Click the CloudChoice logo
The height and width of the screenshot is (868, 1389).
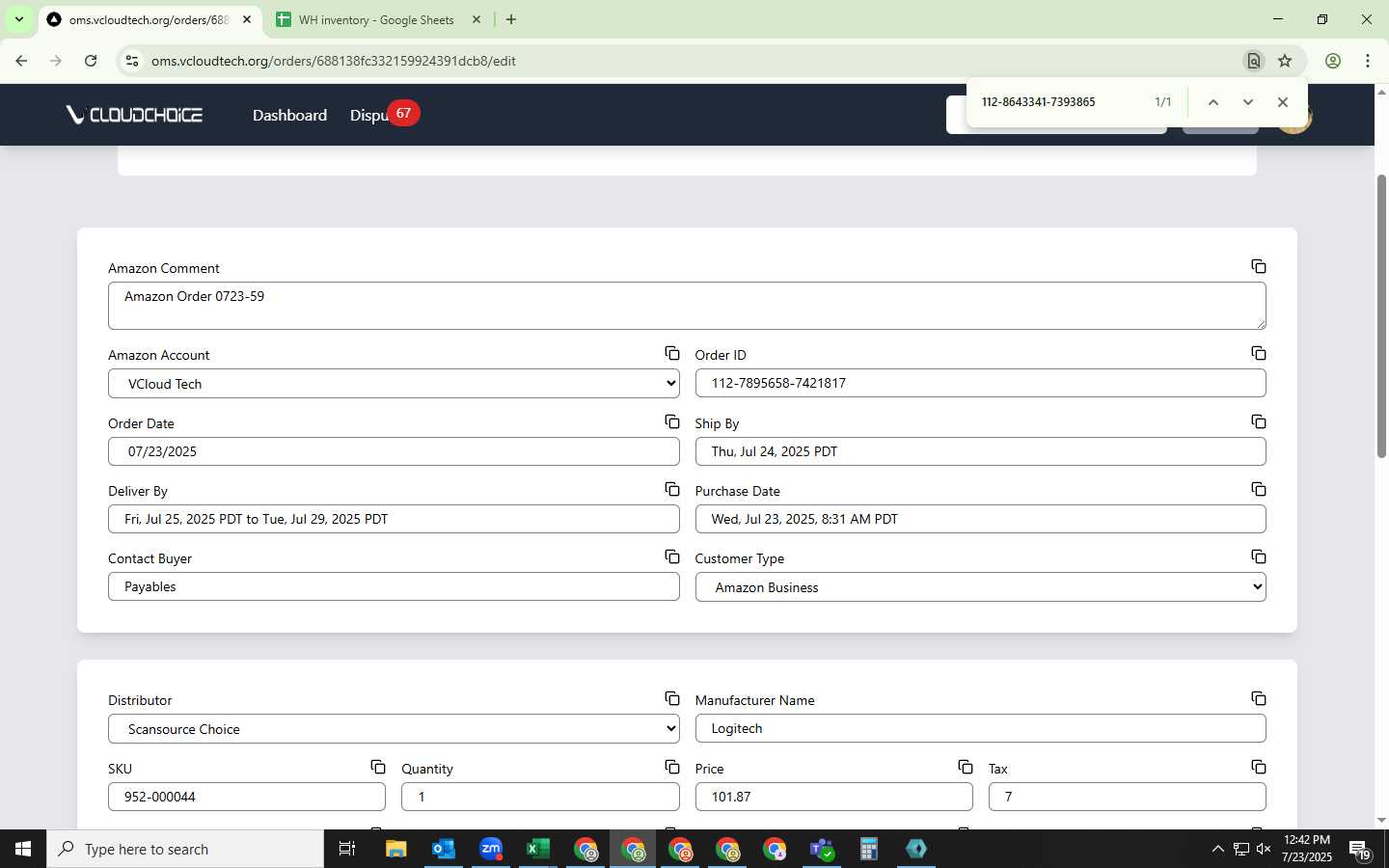(134, 115)
